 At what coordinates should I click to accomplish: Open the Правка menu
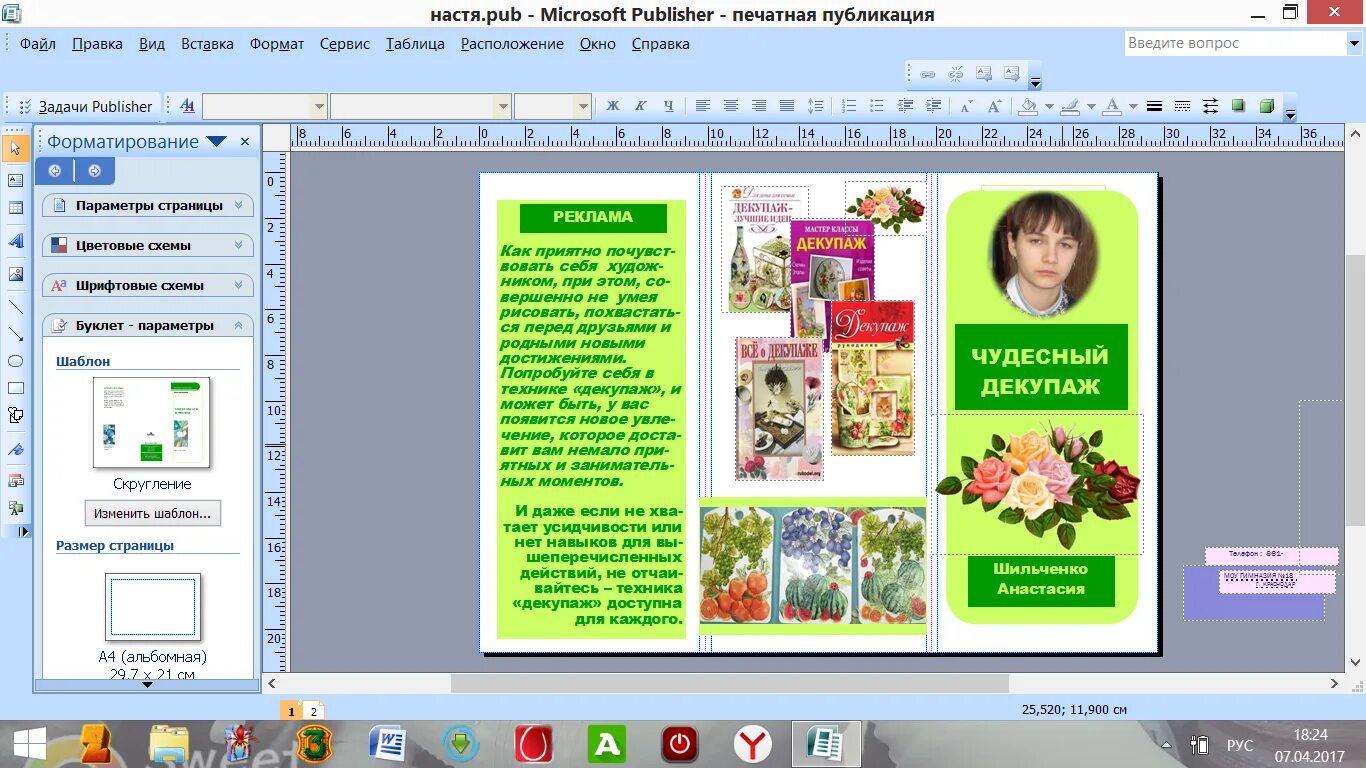pyautogui.click(x=97, y=44)
